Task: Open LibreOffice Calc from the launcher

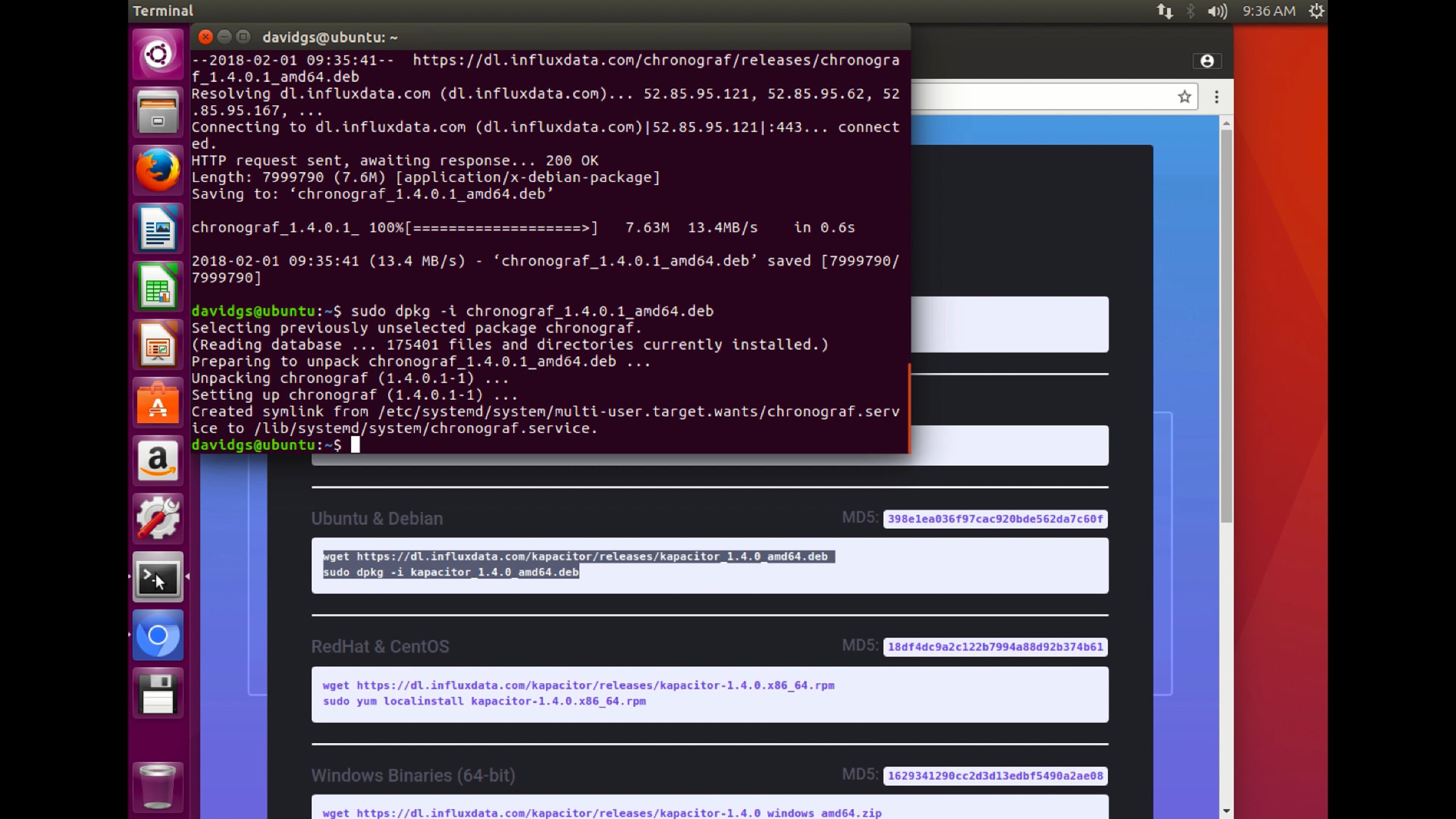Action: [158, 286]
